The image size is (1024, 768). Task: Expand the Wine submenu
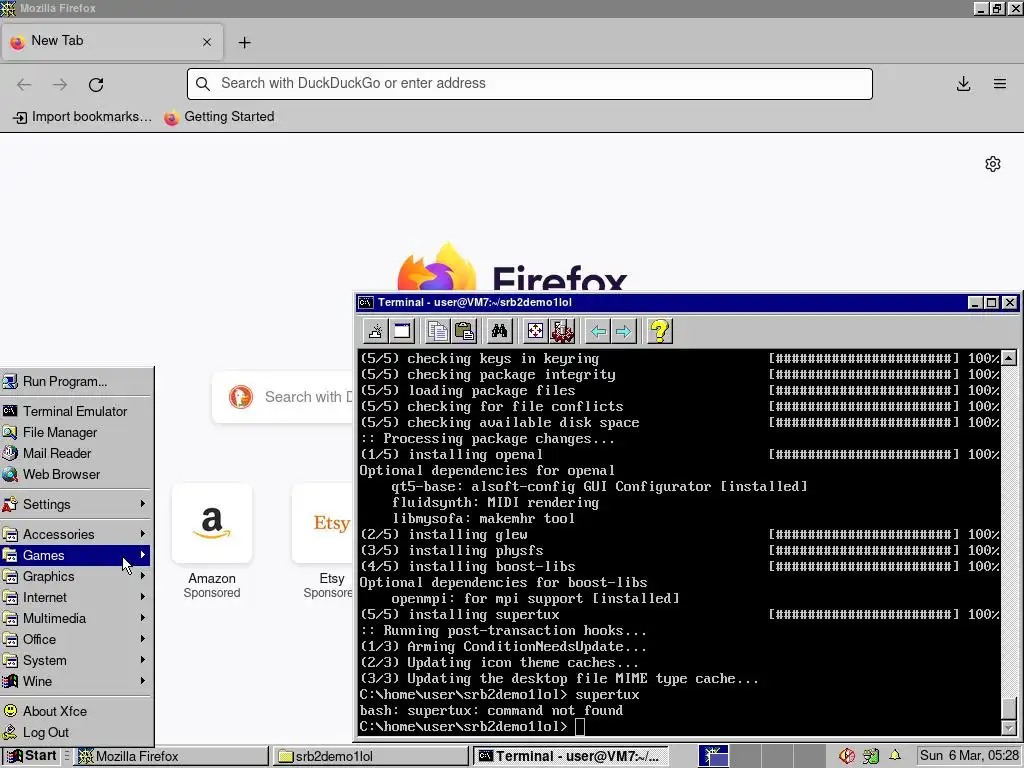76,681
